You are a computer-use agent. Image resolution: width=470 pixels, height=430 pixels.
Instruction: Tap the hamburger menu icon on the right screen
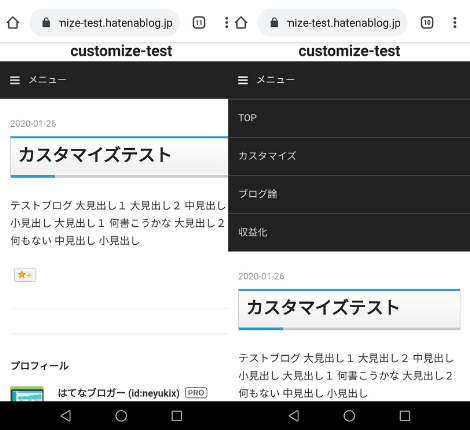click(x=243, y=80)
